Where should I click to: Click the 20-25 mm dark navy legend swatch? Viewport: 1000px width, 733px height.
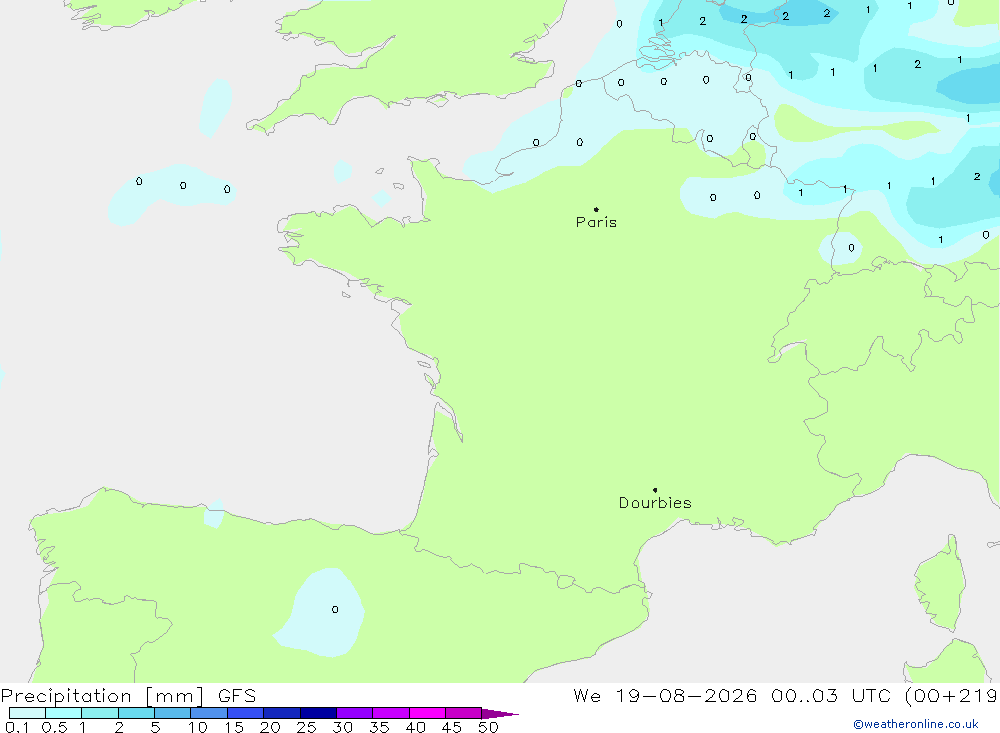click(x=282, y=713)
